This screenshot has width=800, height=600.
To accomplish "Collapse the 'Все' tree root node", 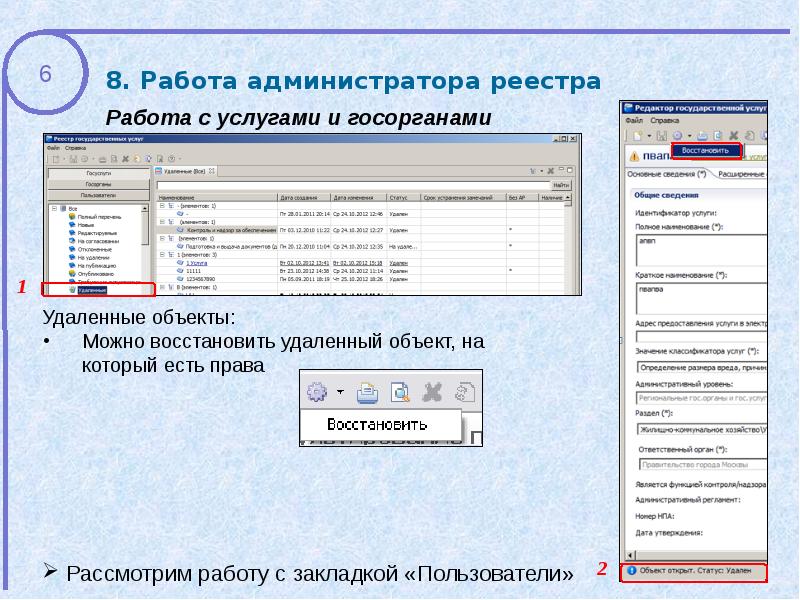I will 52,209.
